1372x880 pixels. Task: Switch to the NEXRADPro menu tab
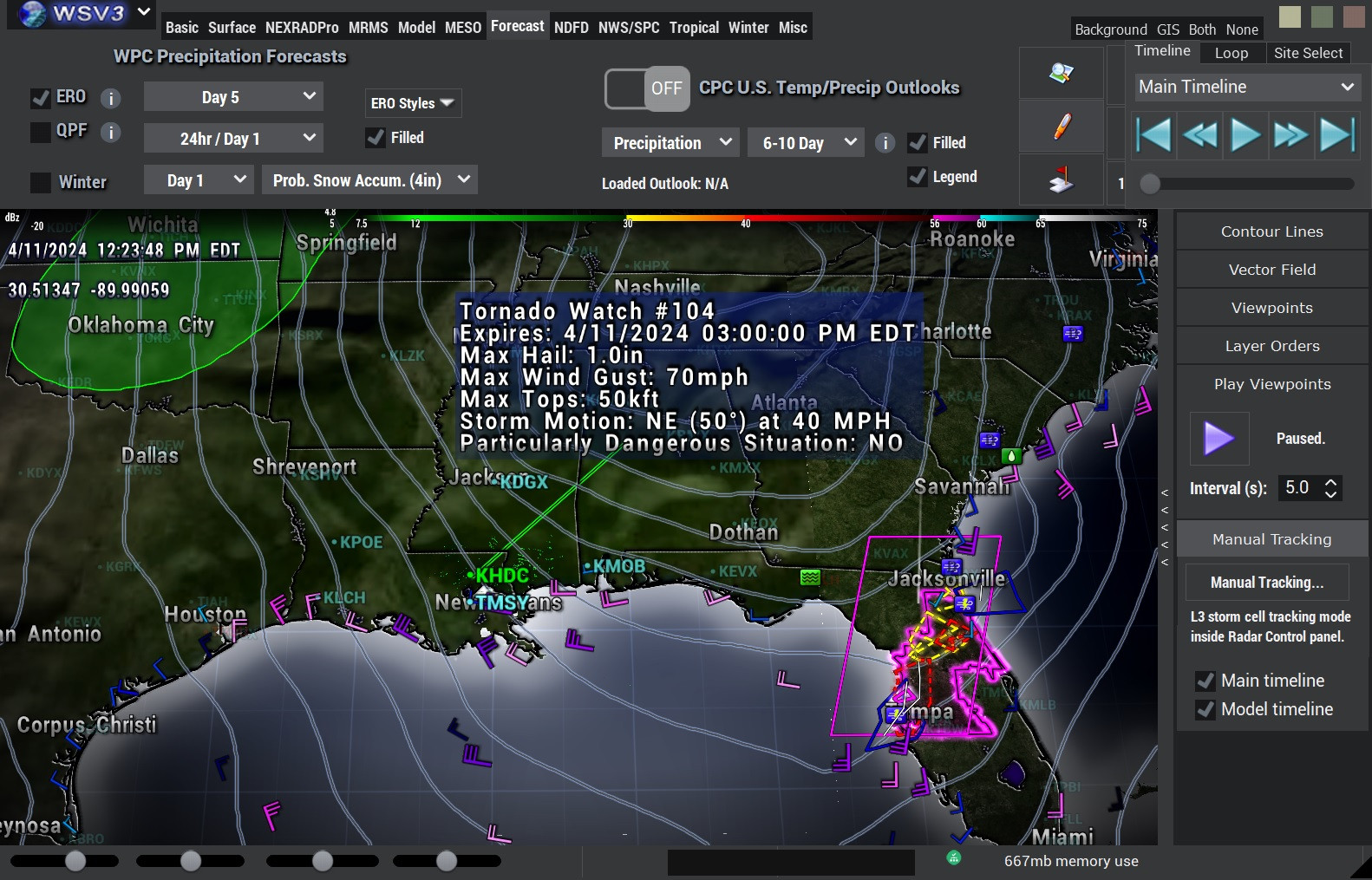click(x=302, y=28)
